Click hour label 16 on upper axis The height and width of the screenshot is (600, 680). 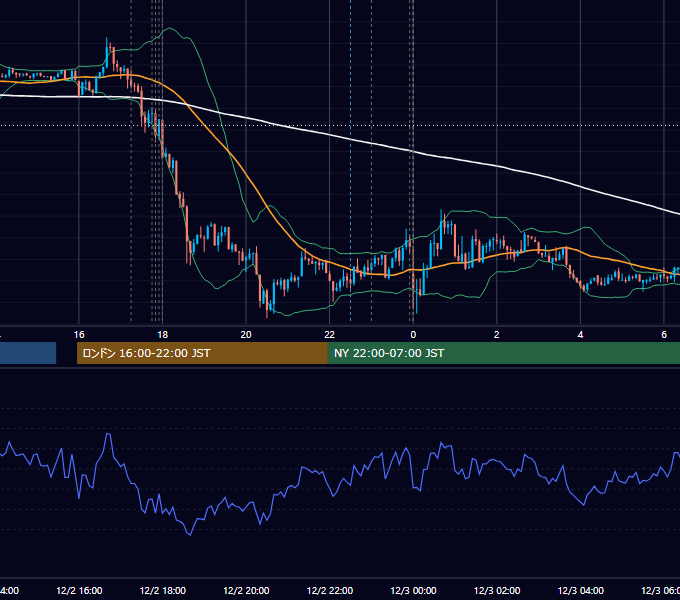point(79,335)
